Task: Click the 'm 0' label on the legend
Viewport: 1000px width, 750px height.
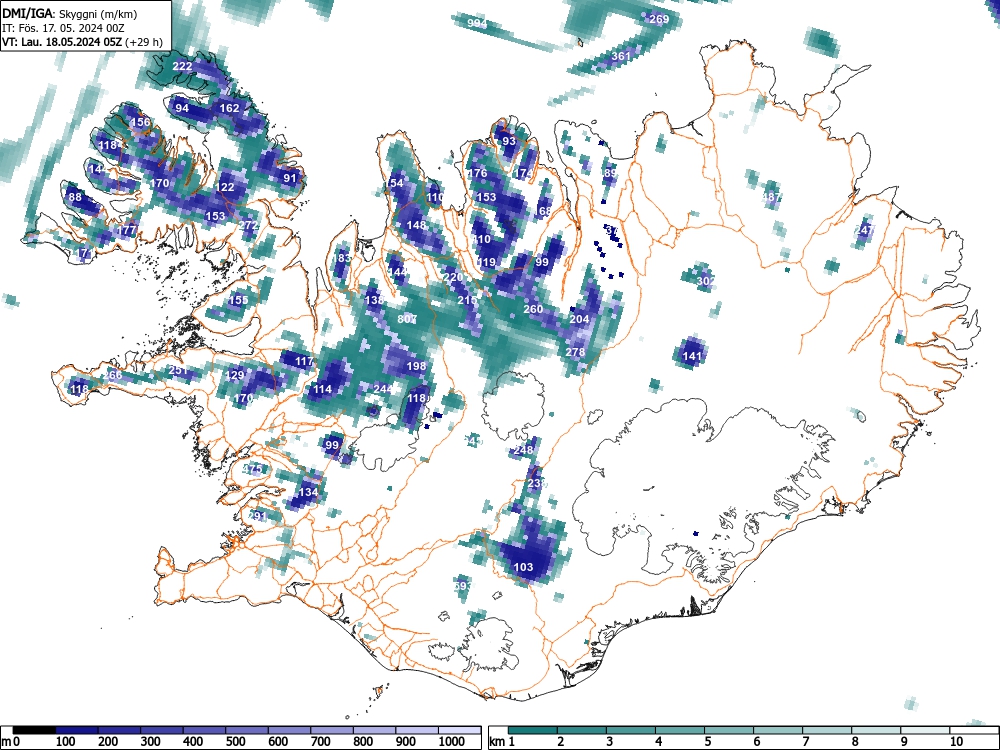Action: point(11,742)
